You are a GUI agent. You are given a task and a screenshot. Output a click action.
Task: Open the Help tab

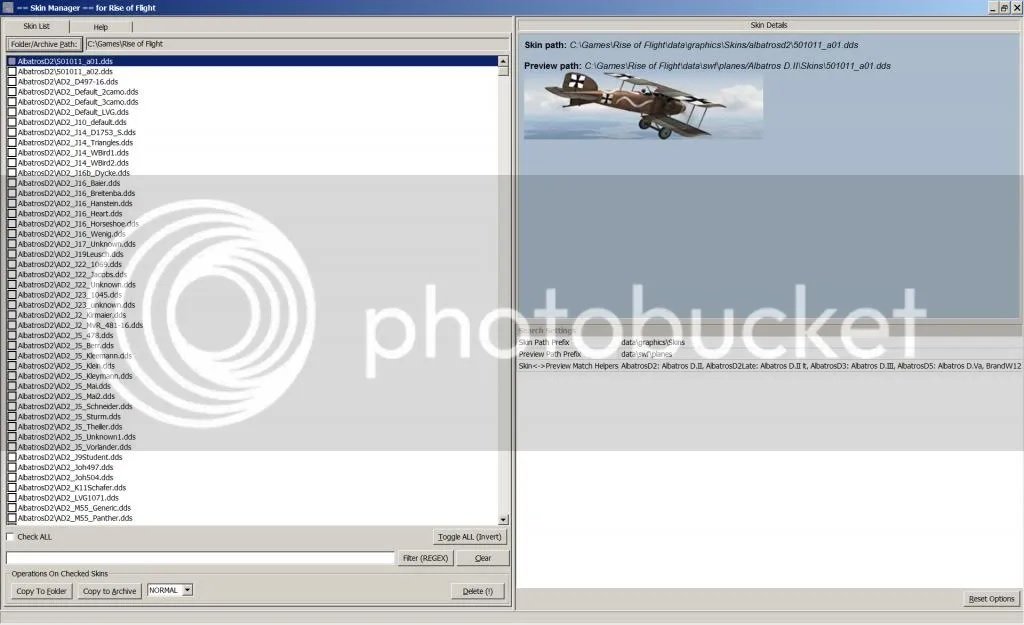101,27
